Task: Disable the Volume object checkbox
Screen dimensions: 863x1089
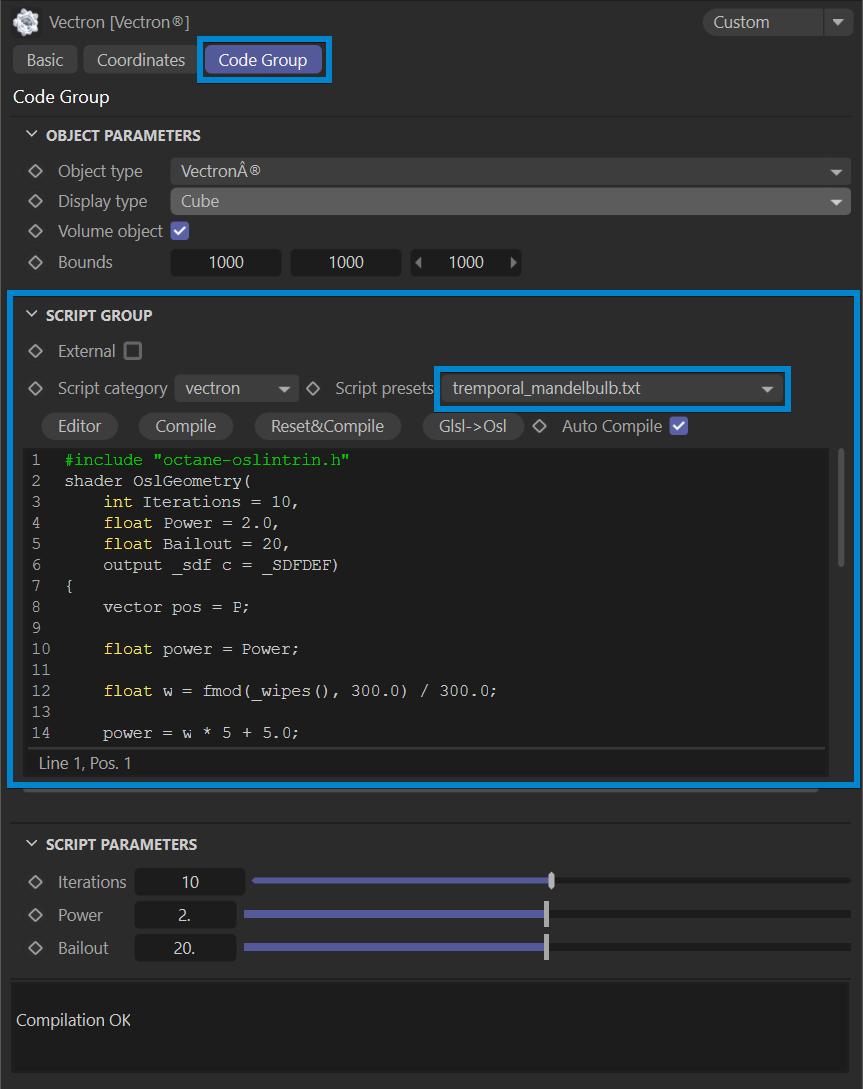Action: [x=180, y=231]
